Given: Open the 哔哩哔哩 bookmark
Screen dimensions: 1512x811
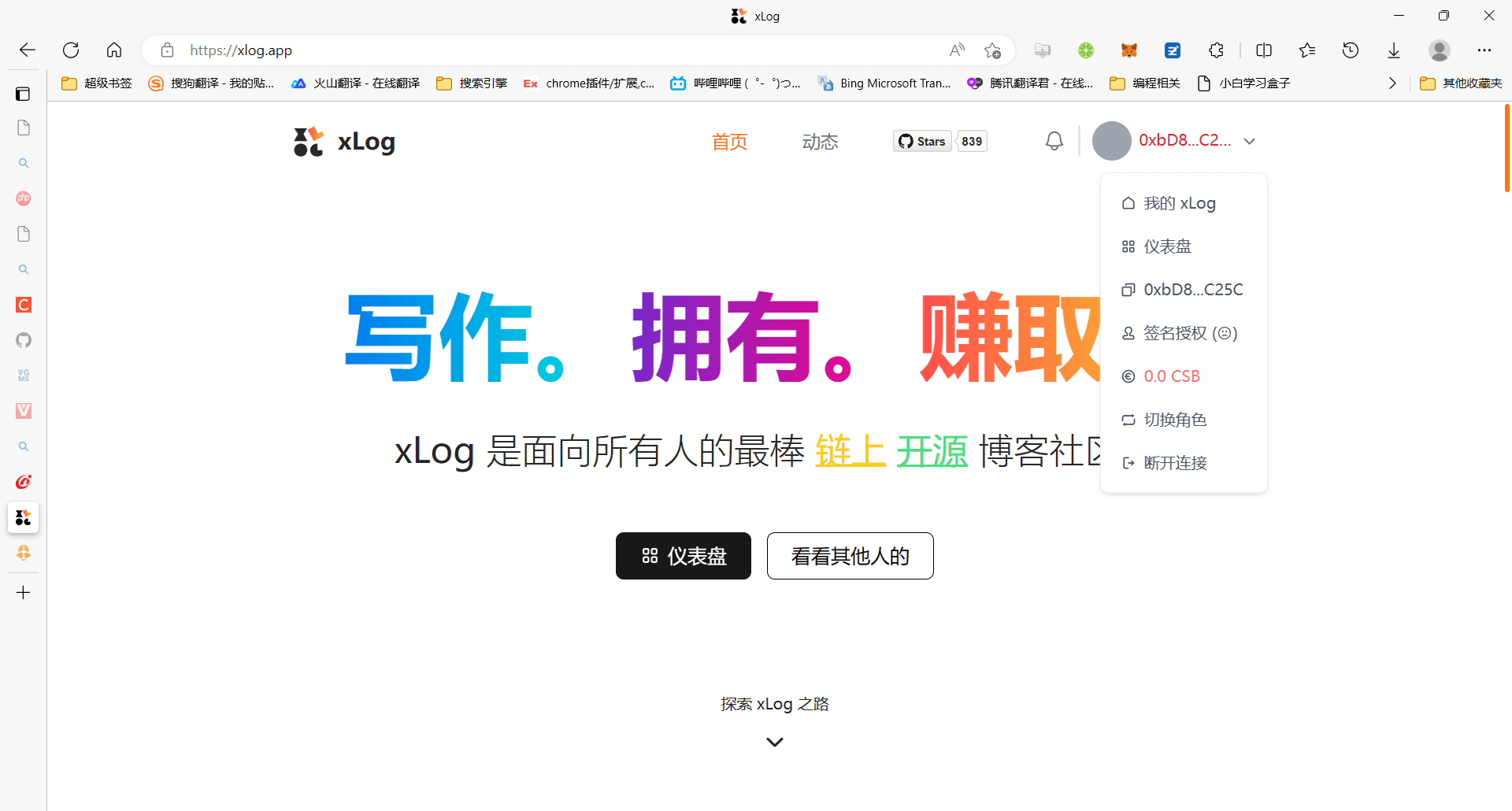Looking at the screenshot, I should point(735,83).
